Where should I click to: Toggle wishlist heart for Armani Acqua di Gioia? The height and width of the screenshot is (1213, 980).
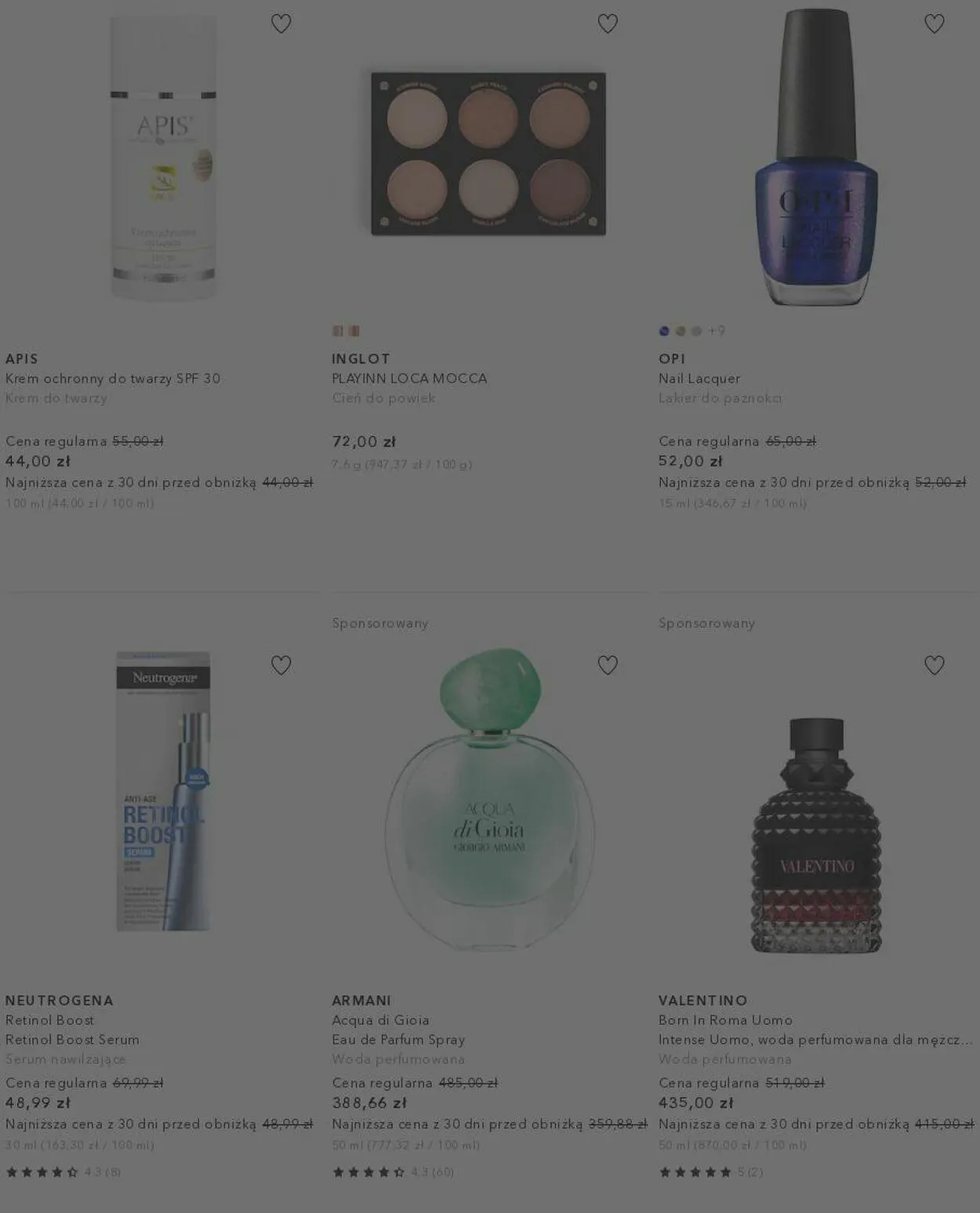click(x=608, y=665)
